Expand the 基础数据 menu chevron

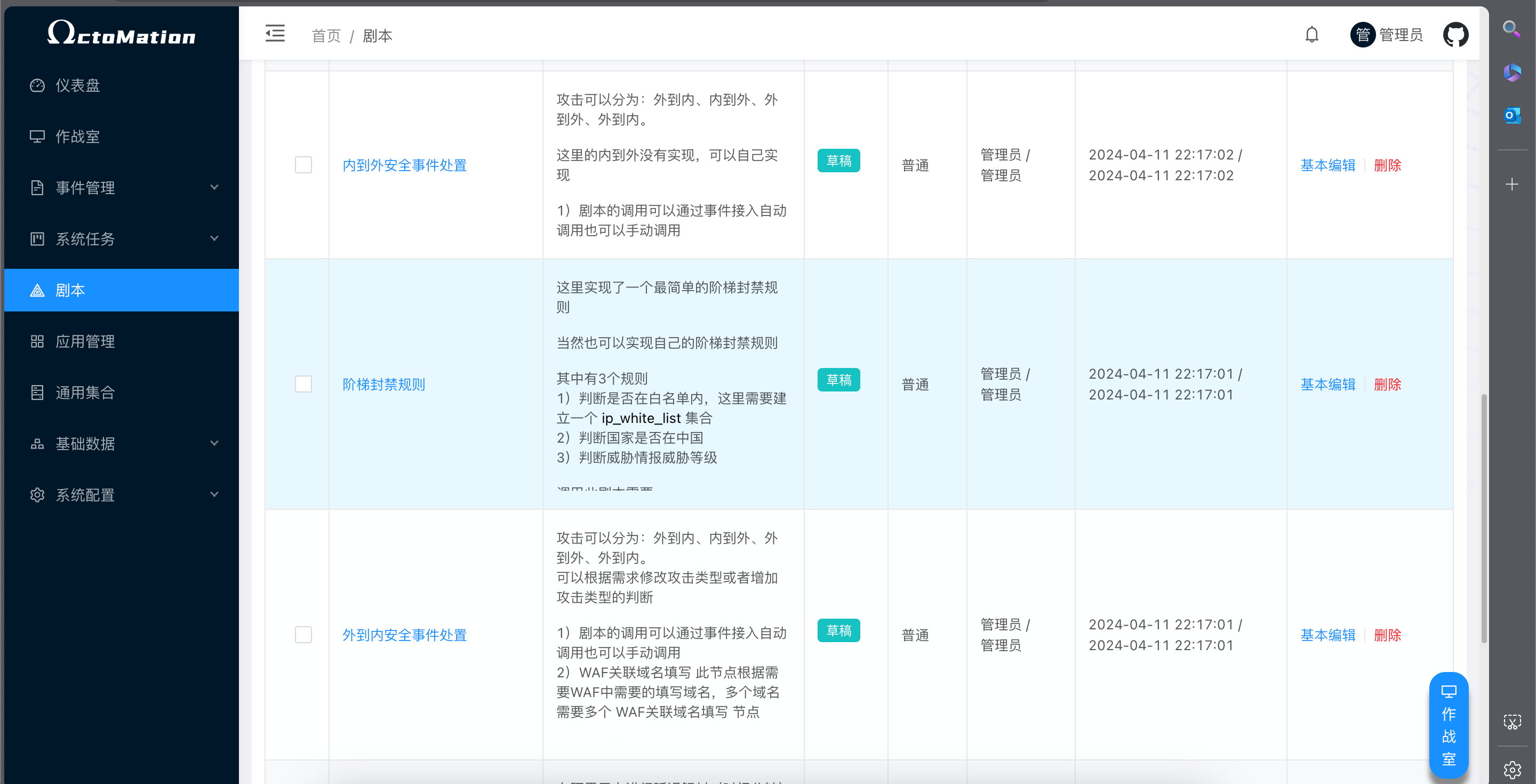coord(214,443)
